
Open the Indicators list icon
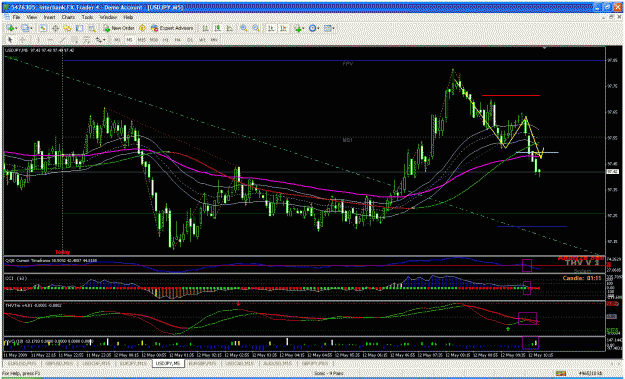pyautogui.click(x=297, y=28)
